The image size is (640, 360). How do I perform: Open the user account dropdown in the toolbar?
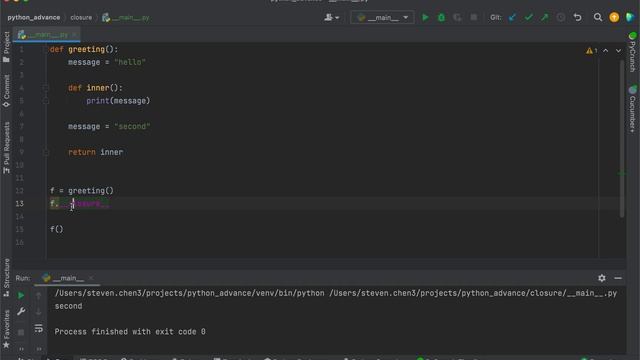pyautogui.click(x=331, y=18)
